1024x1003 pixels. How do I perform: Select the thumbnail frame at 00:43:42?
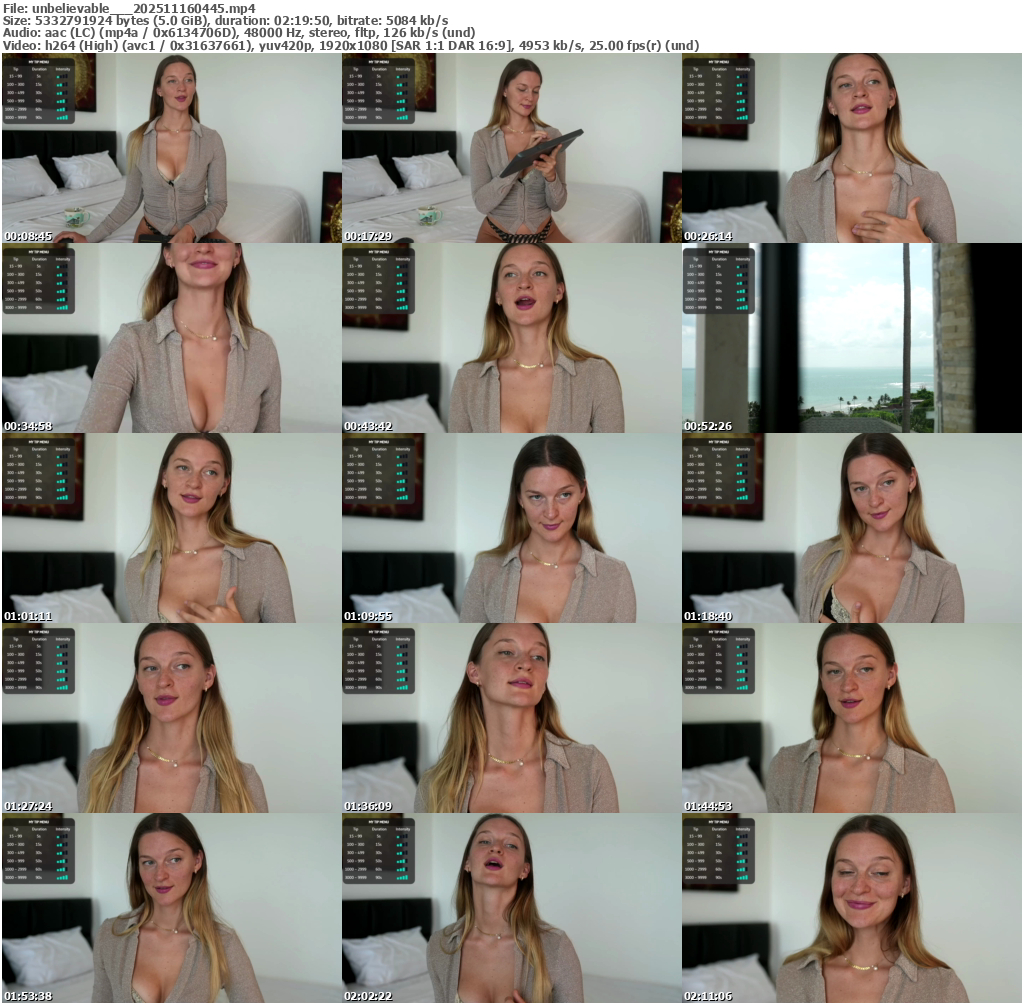pyautogui.click(x=511, y=338)
